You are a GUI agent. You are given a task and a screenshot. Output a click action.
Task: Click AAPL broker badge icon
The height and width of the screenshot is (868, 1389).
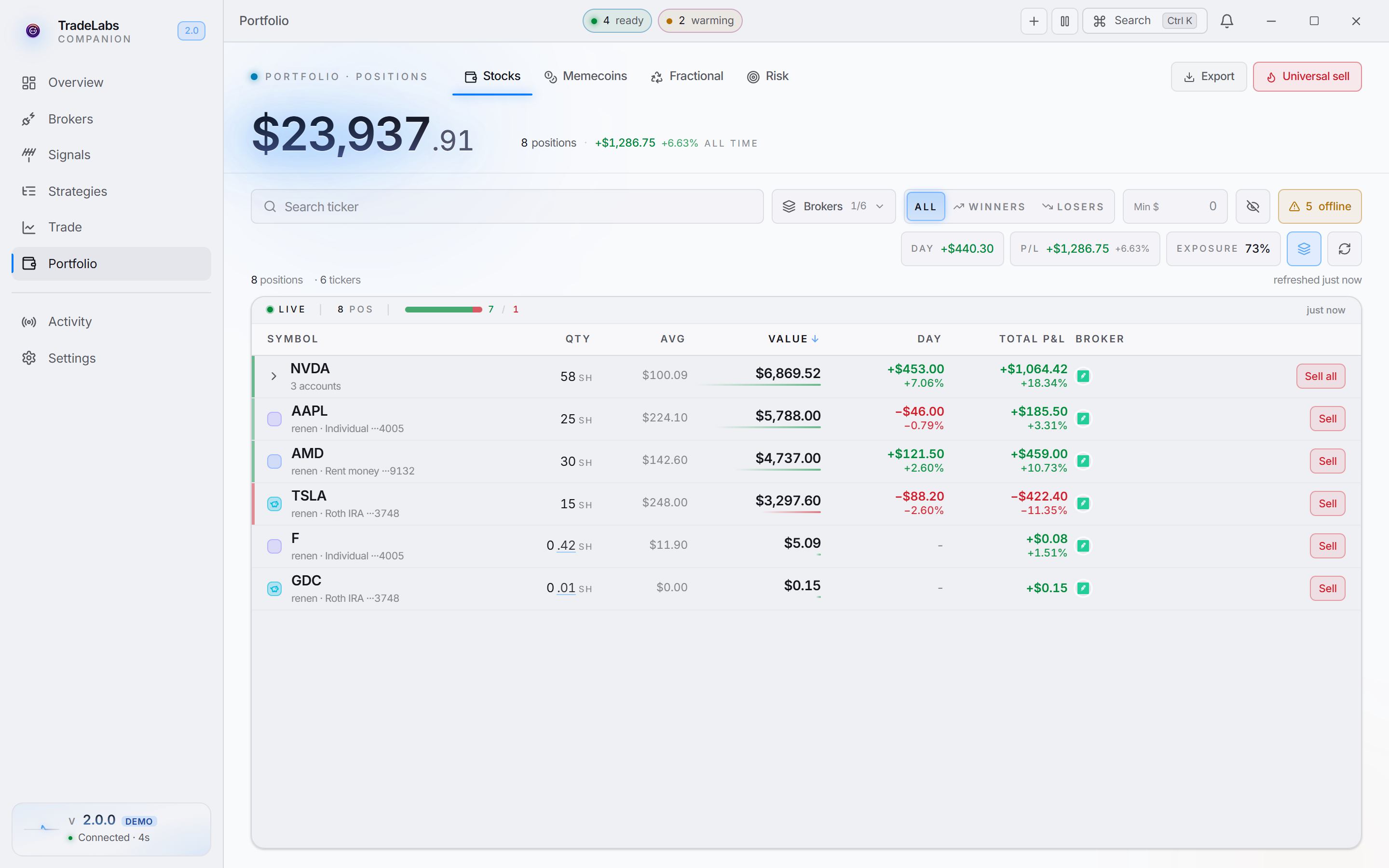click(1083, 419)
